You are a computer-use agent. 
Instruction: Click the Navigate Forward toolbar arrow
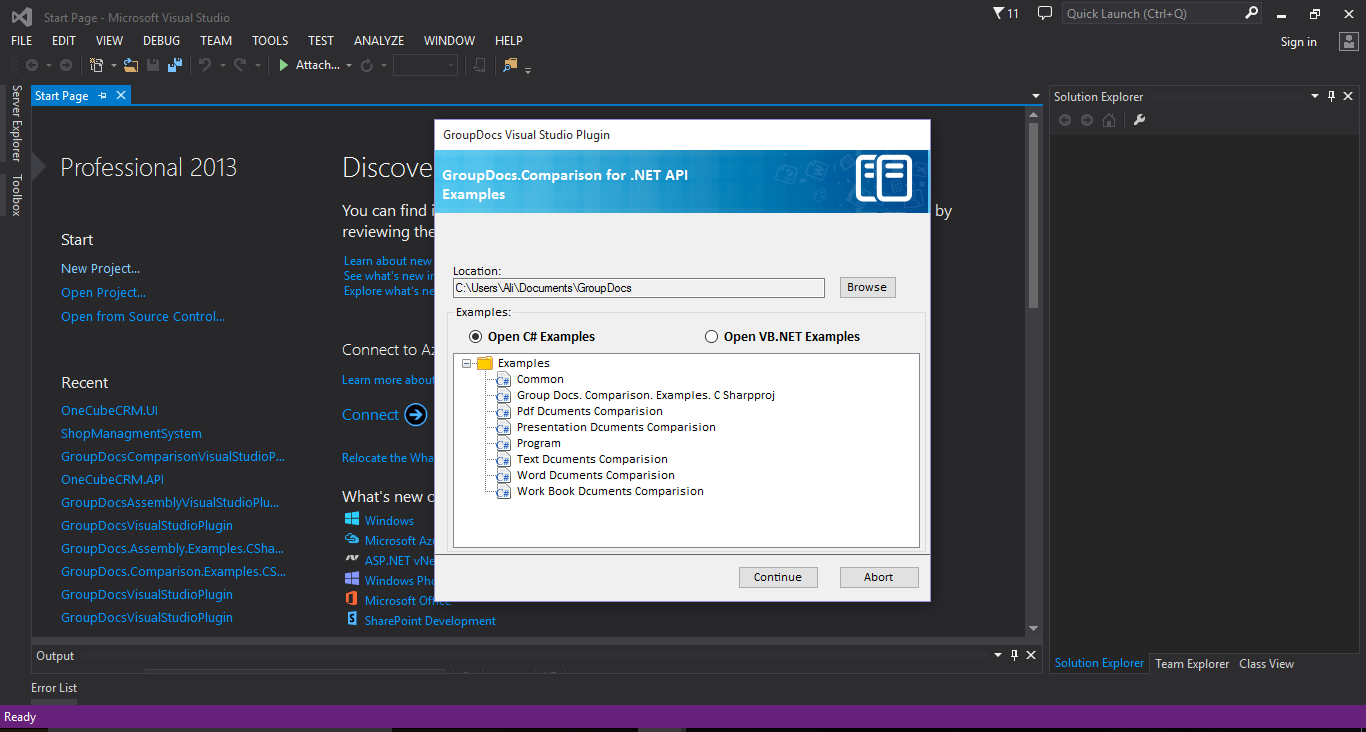[x=66, y=65]
